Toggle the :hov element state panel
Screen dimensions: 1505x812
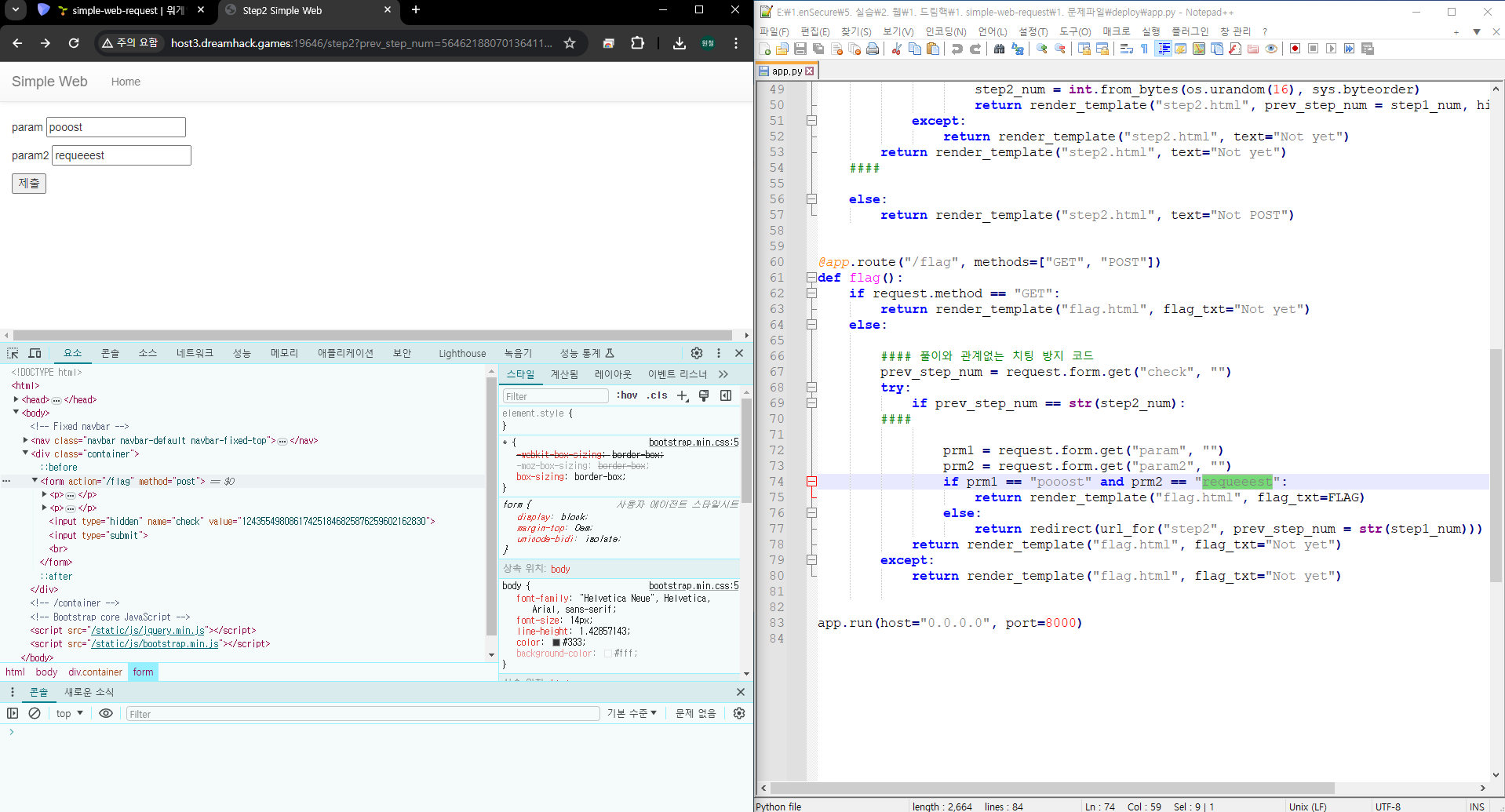[627, 395]
